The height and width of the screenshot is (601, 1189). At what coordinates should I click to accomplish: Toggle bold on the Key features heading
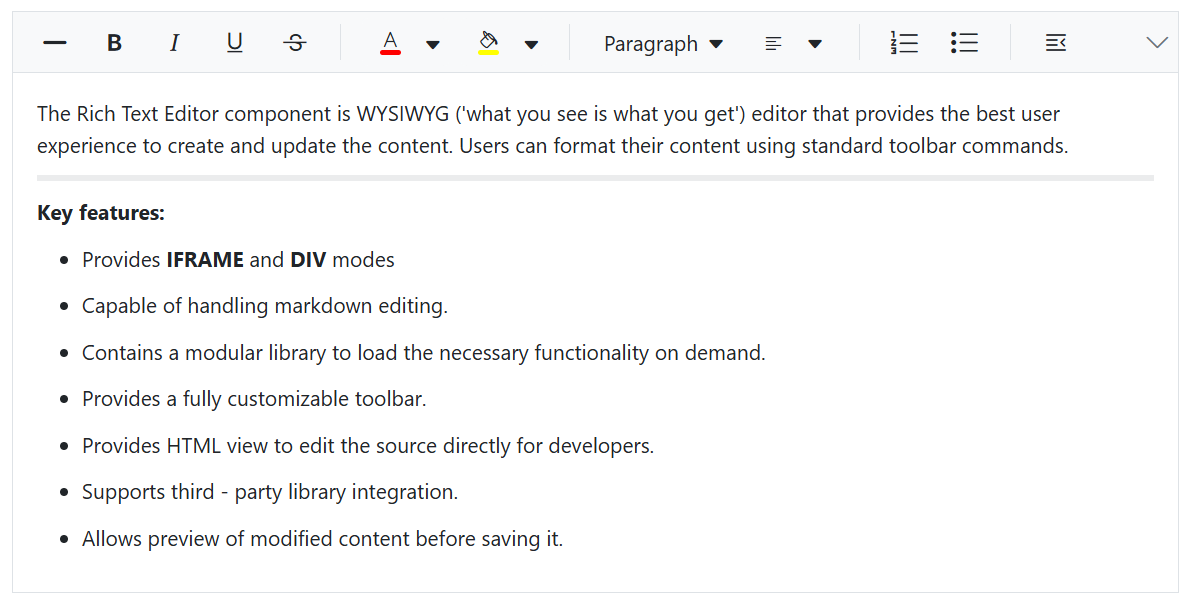point(114,42)
